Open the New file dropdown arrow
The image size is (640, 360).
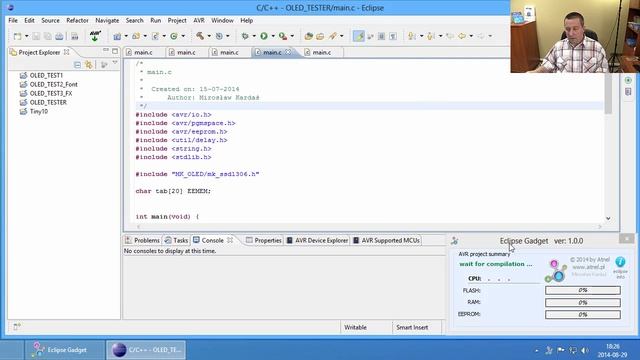click(27, 36)
